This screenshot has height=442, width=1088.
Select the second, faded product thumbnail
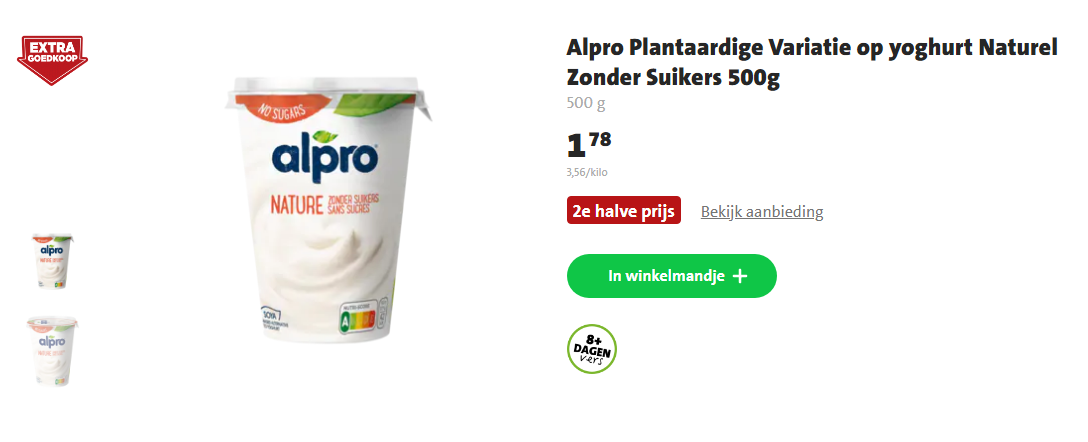[53, 350]
